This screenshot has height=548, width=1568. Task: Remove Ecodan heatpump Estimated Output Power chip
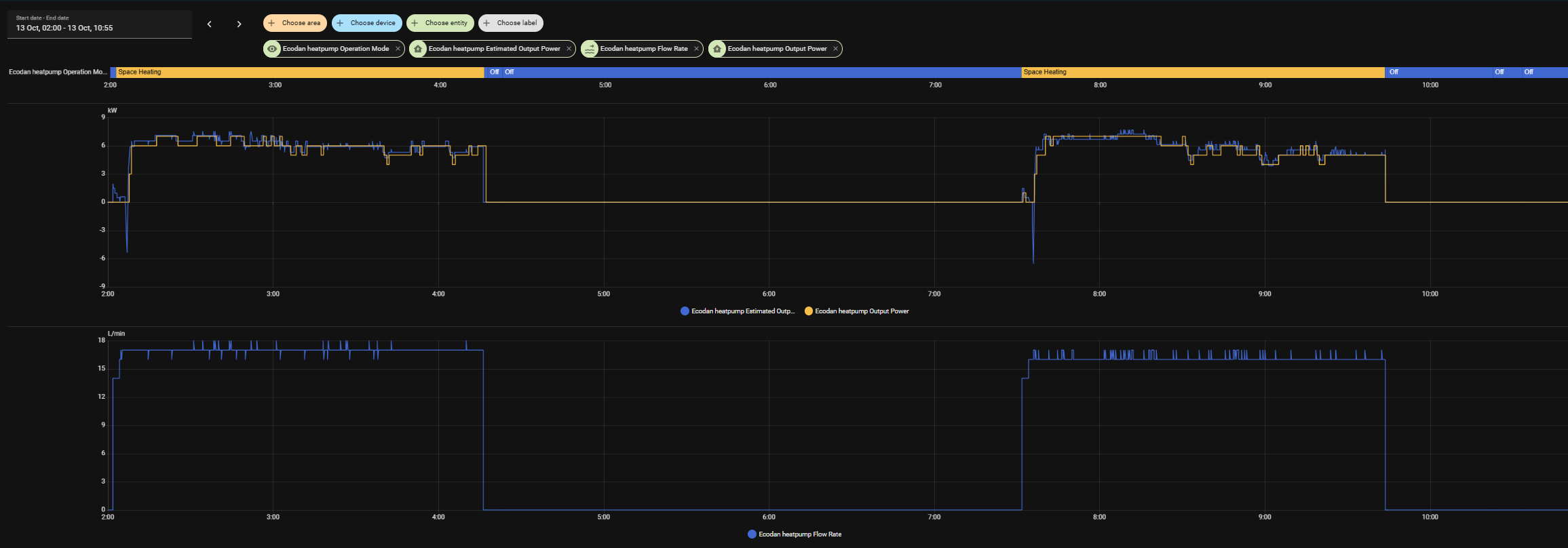pos(569,49)
